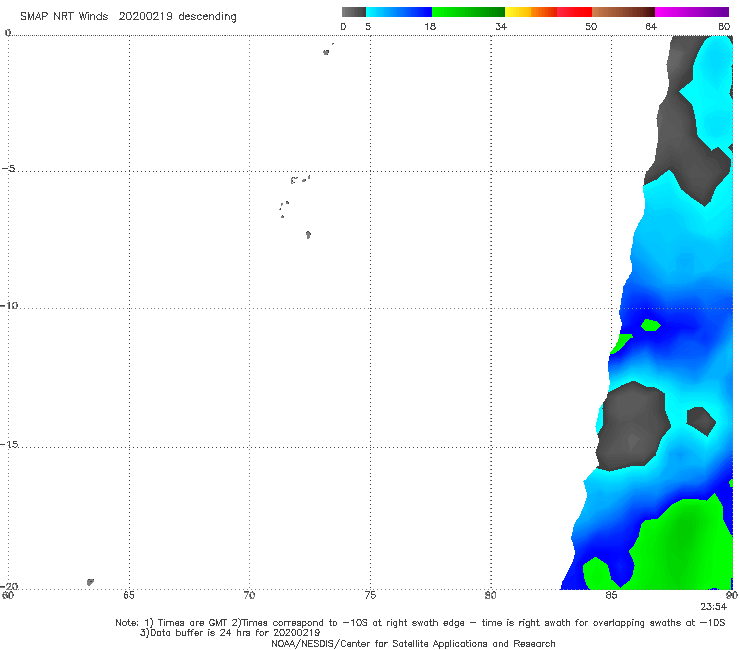Click the latitude axis label "-20"
The image size is (740, 650).
click(9, 586)
